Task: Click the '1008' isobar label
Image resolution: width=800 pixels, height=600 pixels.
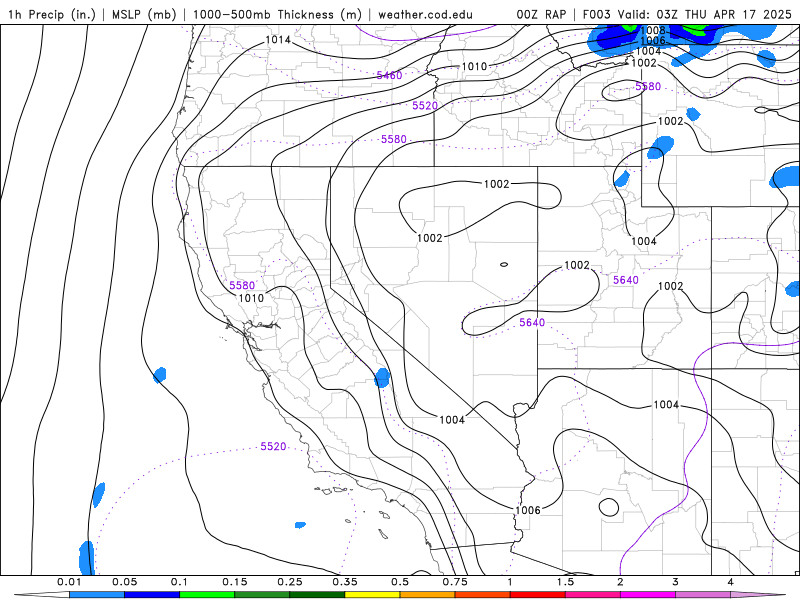Action: [x=653, y=31]
